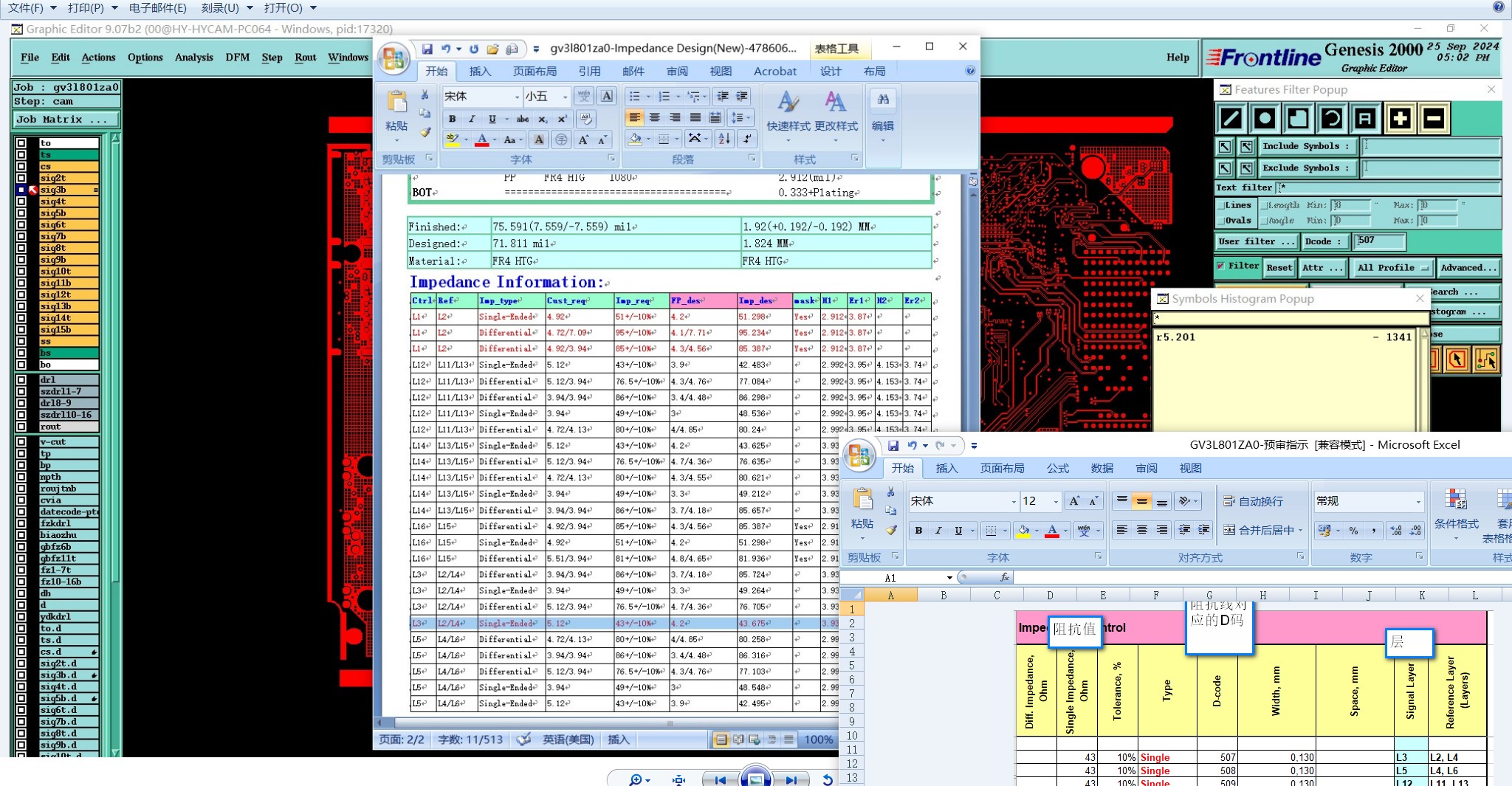Click Reset button in Features Filter
Viewport: 1512px width, 786px height.
point(1279,268)
